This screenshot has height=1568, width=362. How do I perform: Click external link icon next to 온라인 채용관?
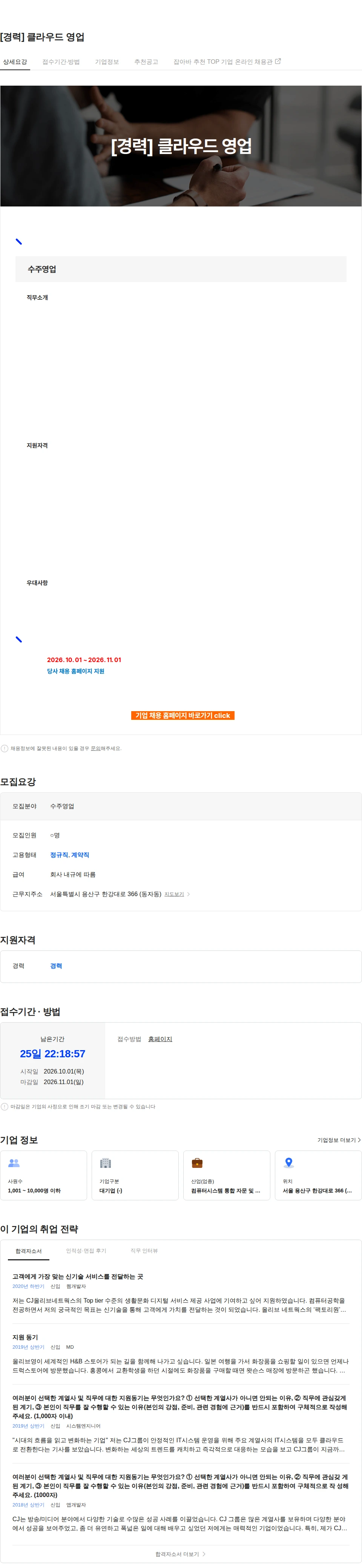tap(278, 62)
